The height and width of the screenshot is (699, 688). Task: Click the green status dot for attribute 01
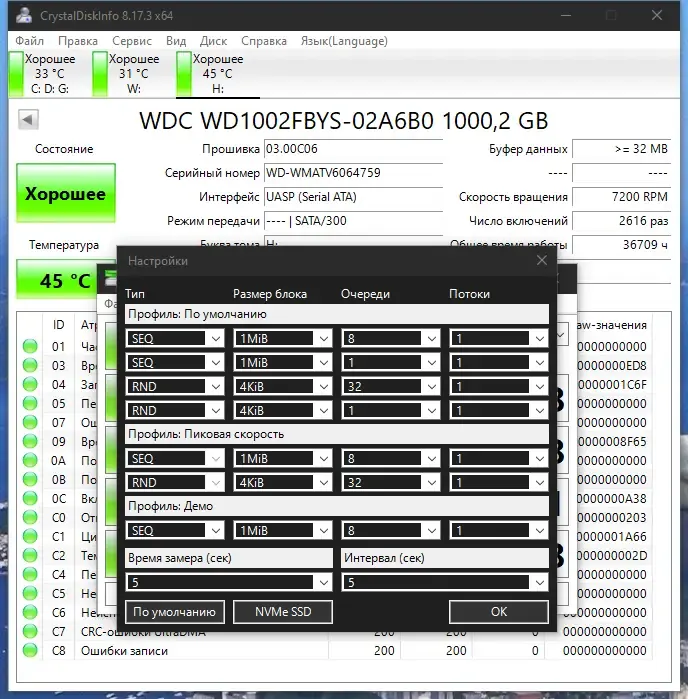[30, 346]
